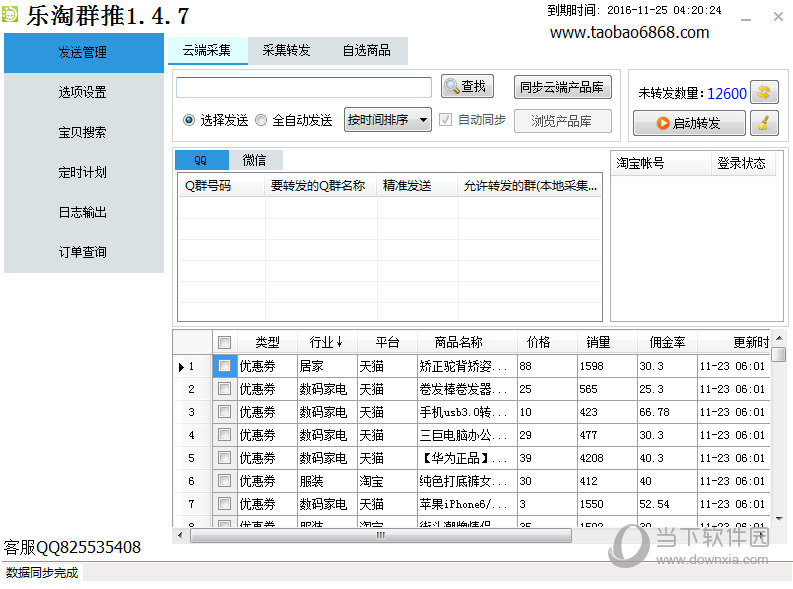This screenshot has height=589, width=793.
Task: Click the 客服QQ825535408 label
Action: click(72, 547)
